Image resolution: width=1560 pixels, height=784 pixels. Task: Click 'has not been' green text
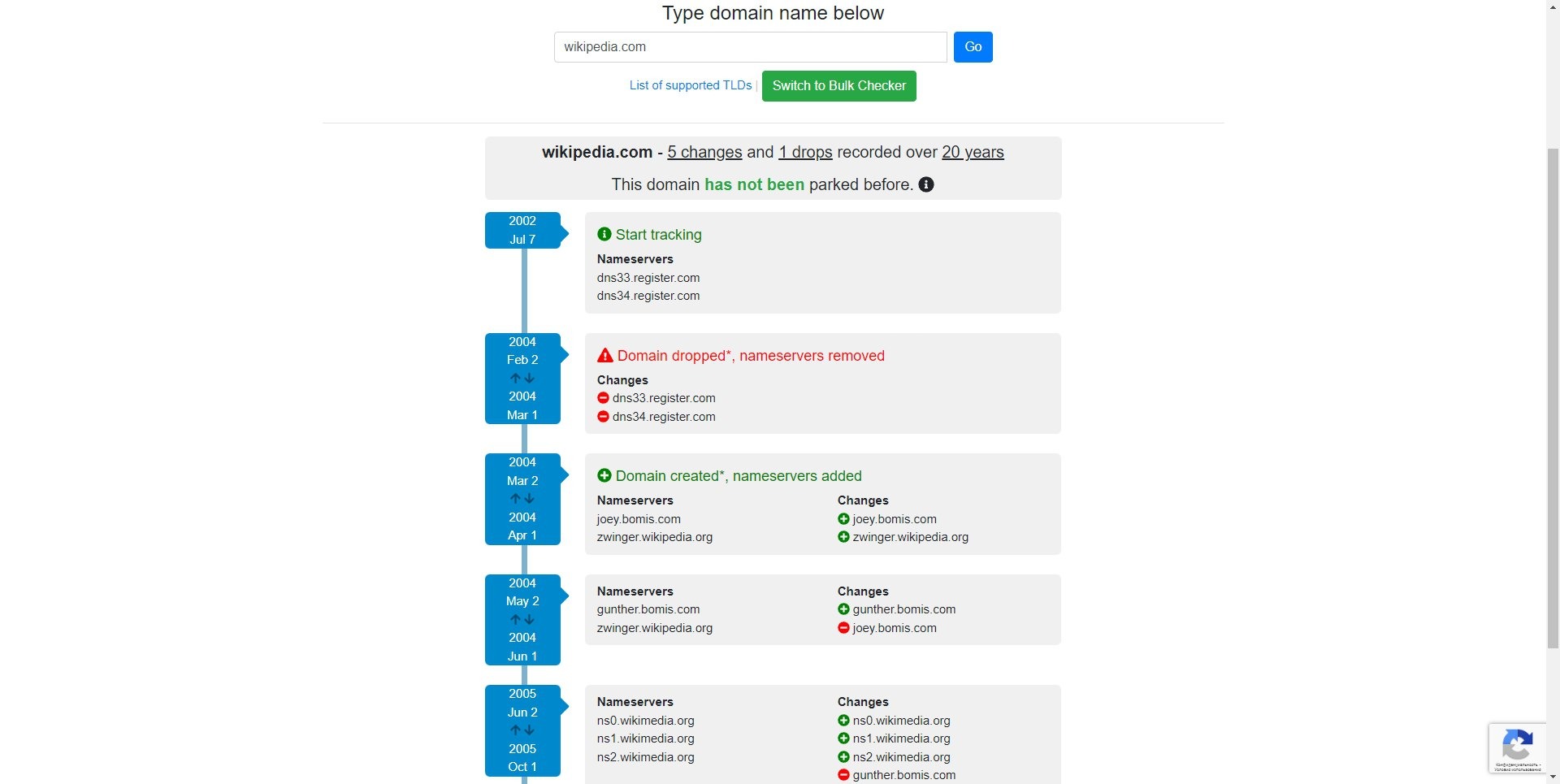click(x=754, y=184)
